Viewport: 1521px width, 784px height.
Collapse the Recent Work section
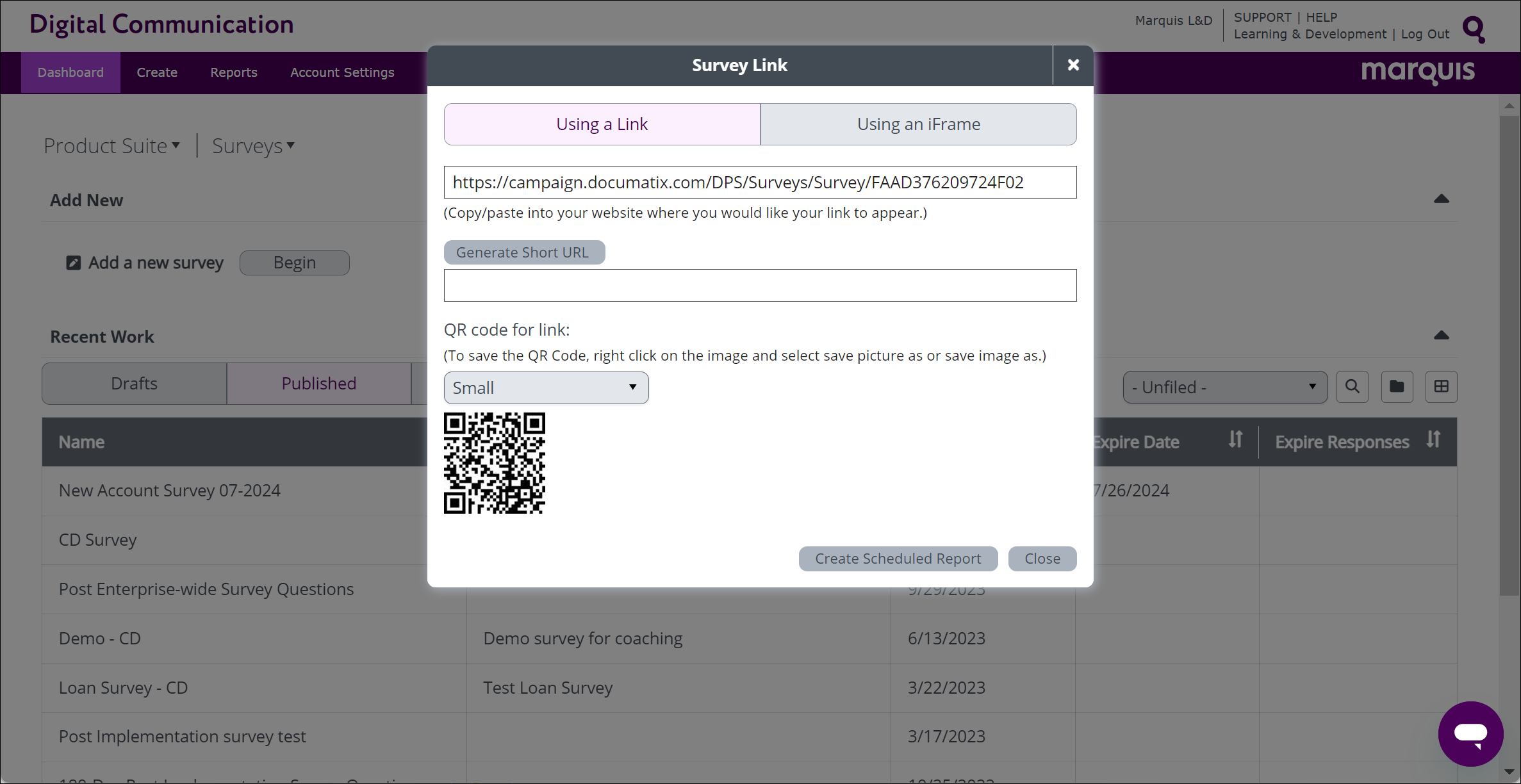click(x=1441, y=336)
